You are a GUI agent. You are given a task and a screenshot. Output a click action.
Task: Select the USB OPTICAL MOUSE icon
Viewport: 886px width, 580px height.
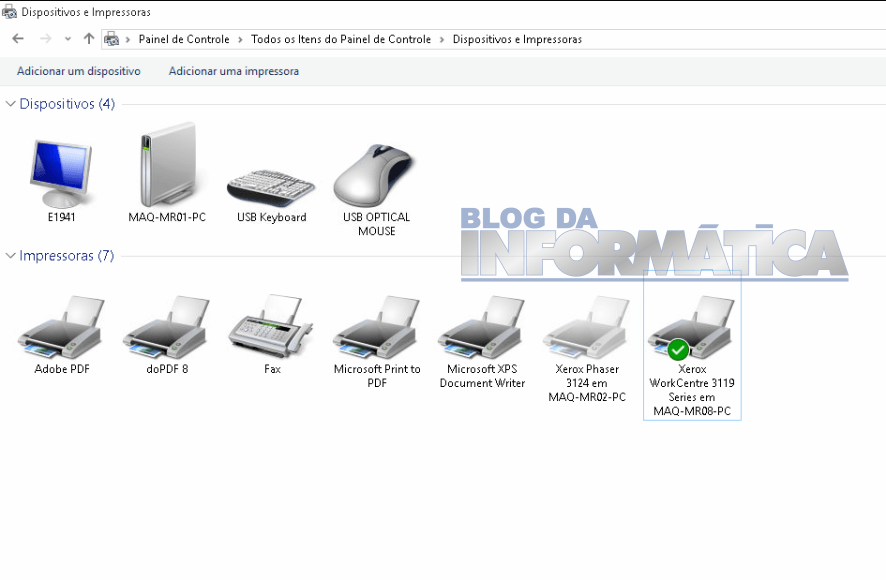point(374,175)
